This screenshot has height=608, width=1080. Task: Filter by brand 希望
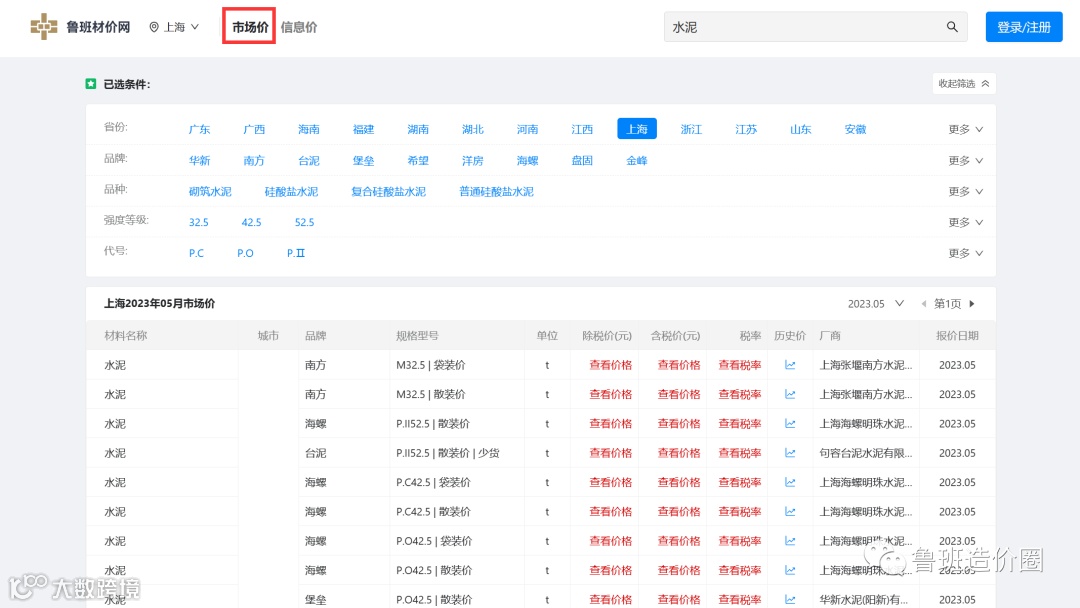click(418, 160)
